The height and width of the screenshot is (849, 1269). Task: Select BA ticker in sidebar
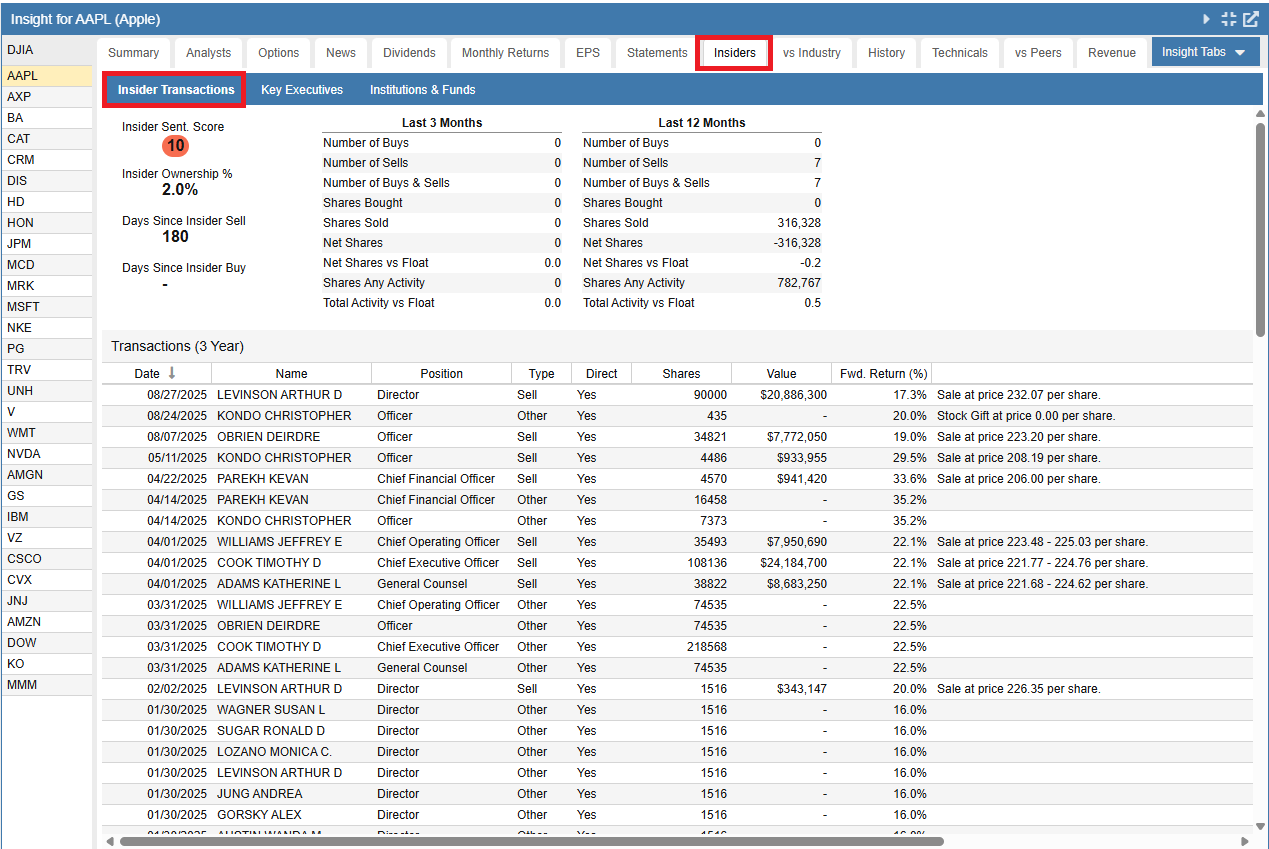47,118
